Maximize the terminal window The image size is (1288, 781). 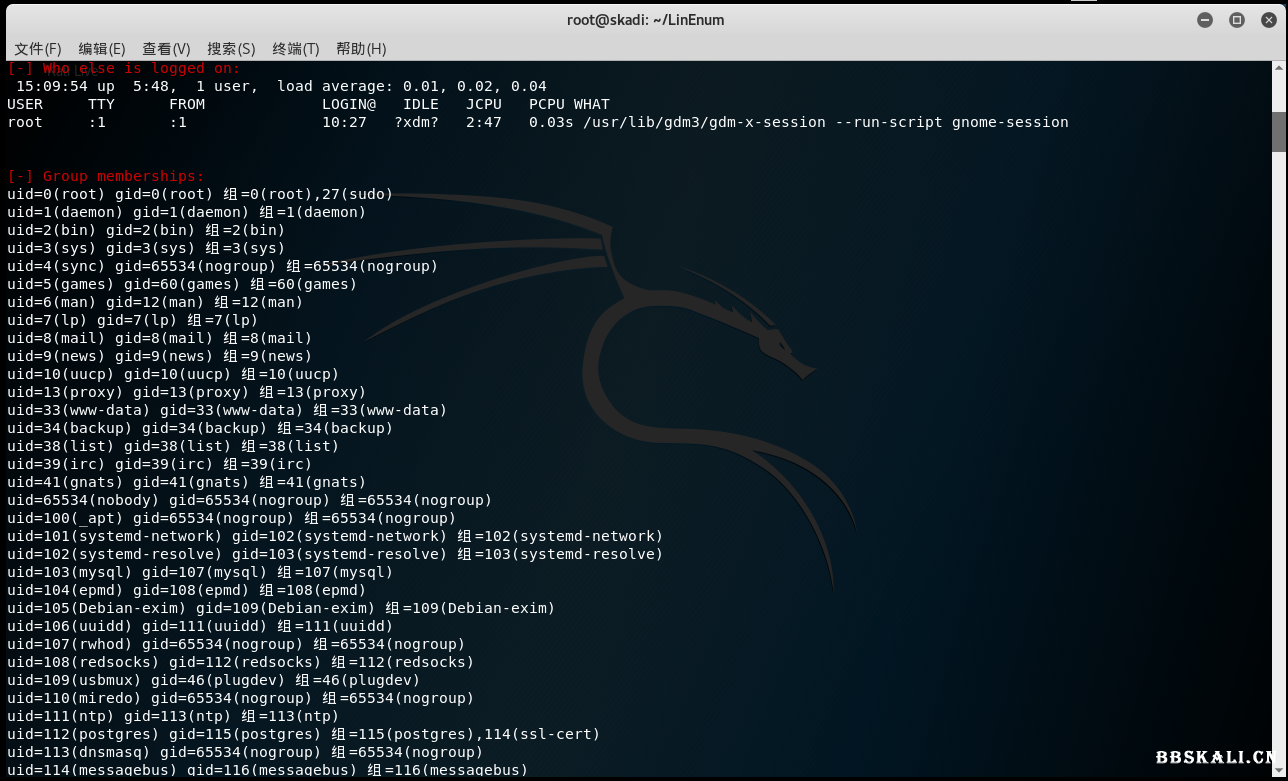pos(1237,20)
